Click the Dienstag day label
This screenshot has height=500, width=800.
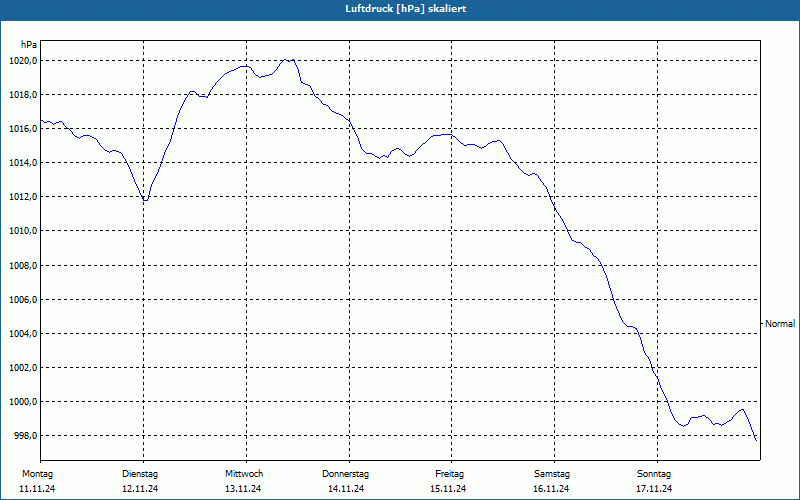pos(140,474)
